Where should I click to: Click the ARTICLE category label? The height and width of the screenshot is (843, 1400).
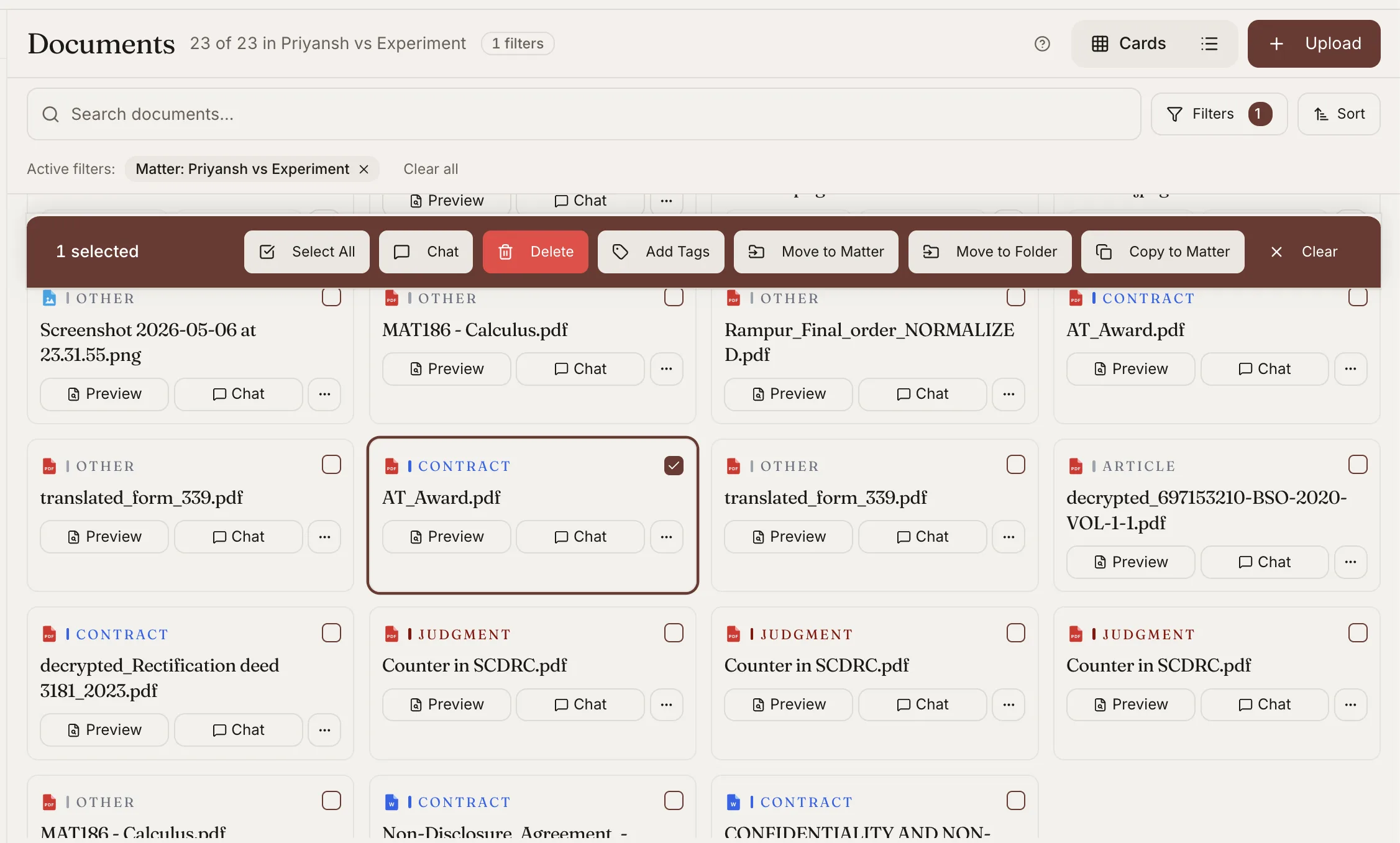click(1138, 466)
